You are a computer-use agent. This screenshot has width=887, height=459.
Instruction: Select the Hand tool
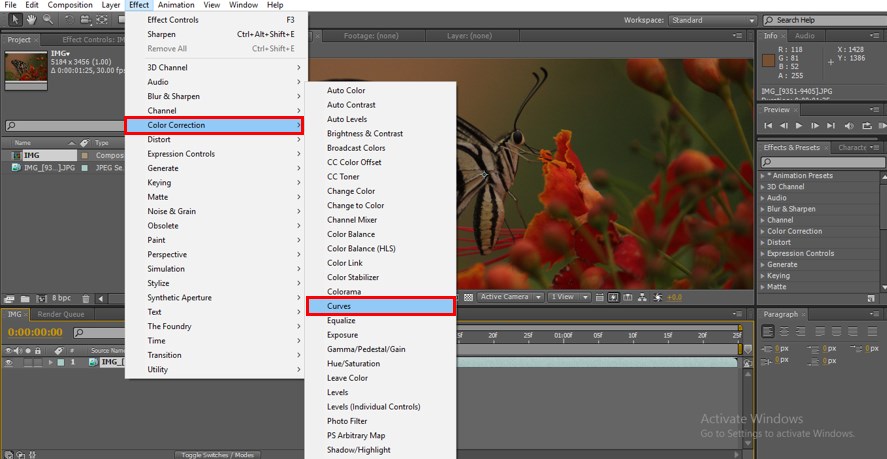31,19
